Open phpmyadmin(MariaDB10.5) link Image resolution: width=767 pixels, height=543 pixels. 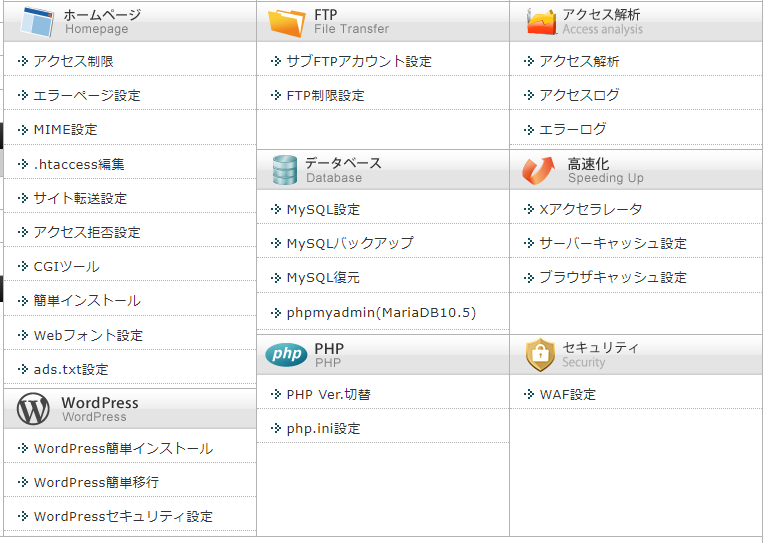pyautogui.click(x=381, y=313)
